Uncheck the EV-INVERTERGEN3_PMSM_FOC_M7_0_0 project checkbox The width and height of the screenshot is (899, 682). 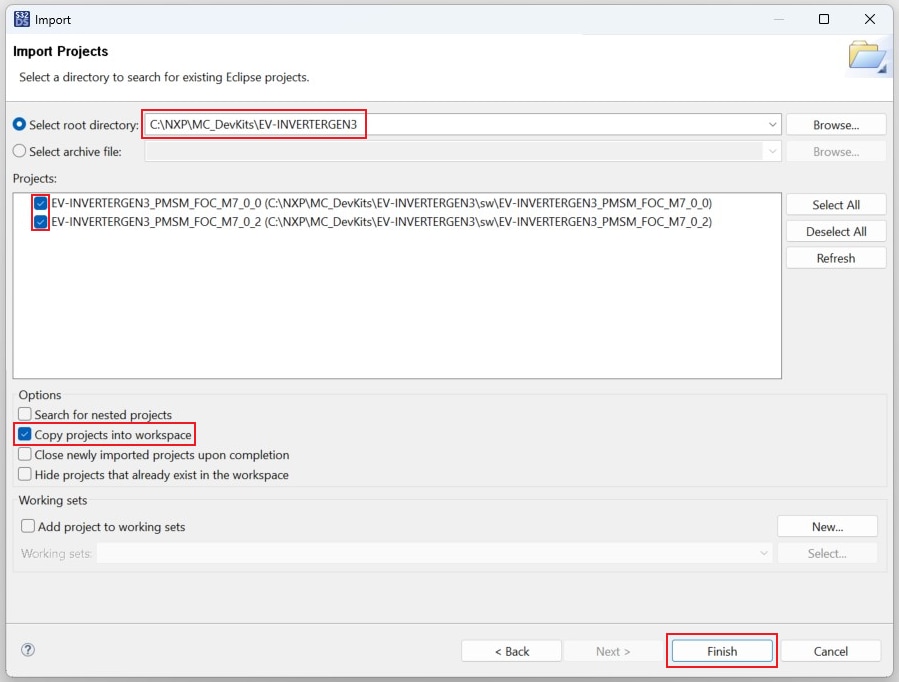(x=41, y=203)
